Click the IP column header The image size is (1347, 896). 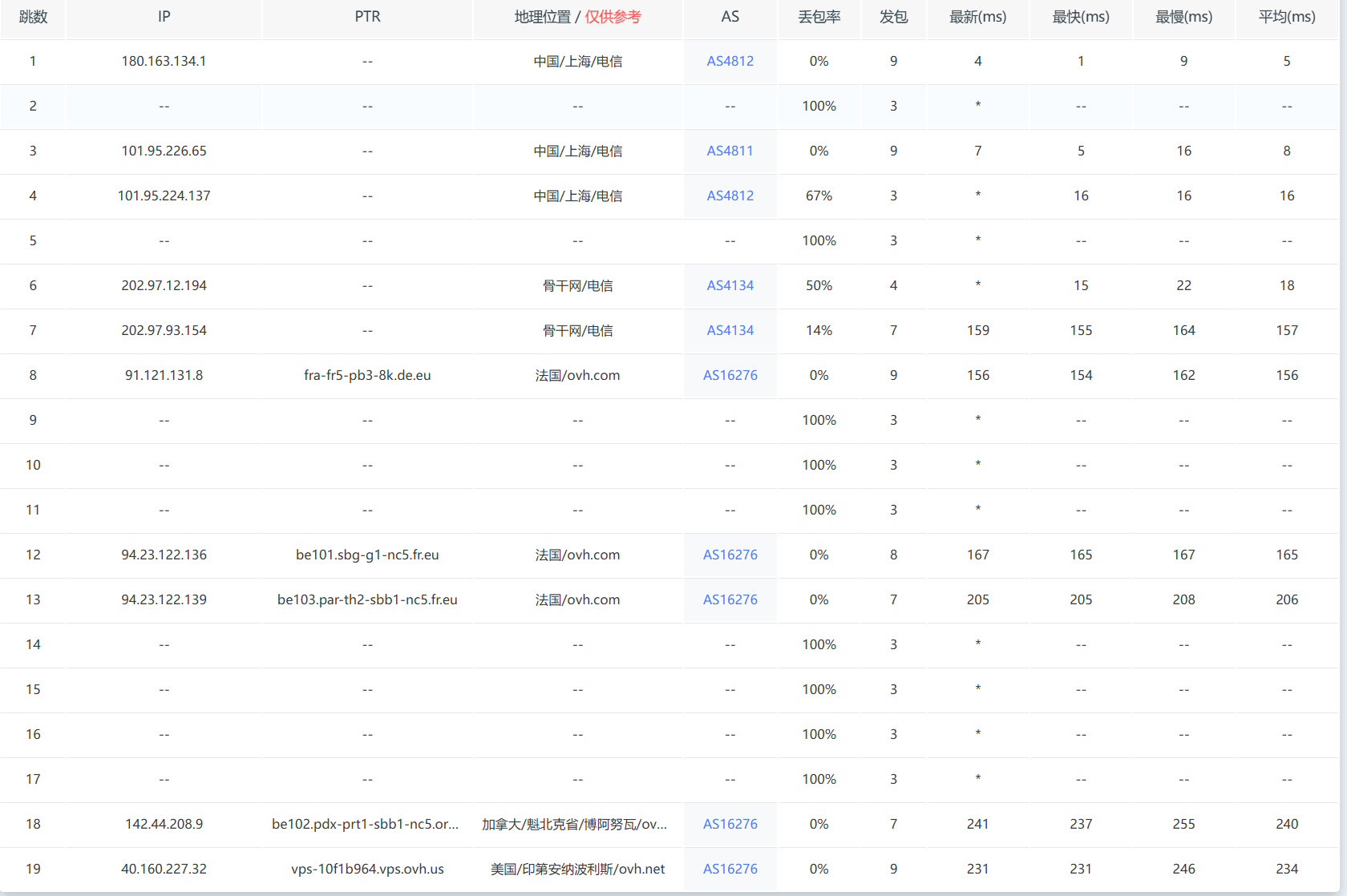point(163,16)
